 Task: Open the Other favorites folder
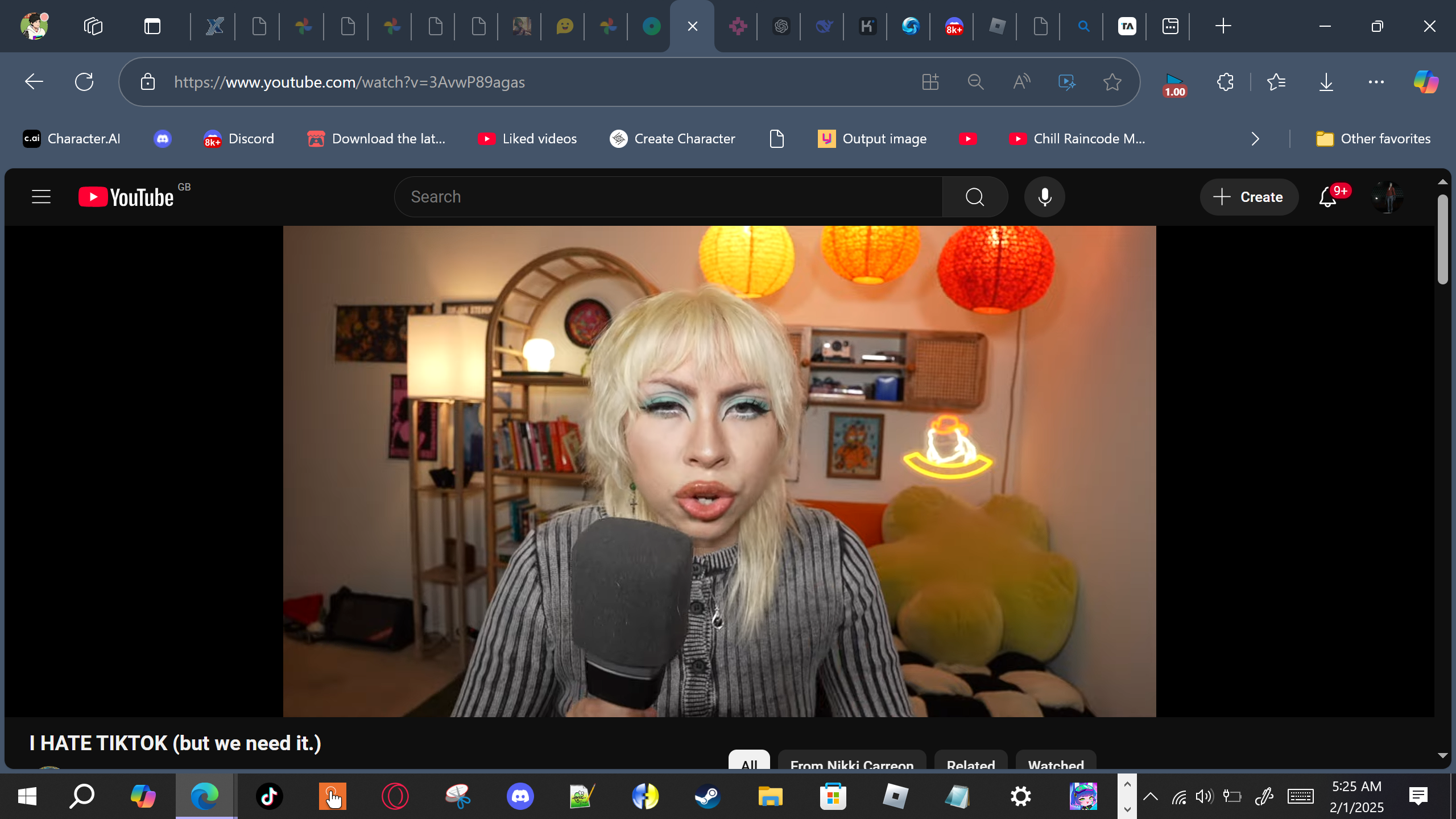[1373, 139]
